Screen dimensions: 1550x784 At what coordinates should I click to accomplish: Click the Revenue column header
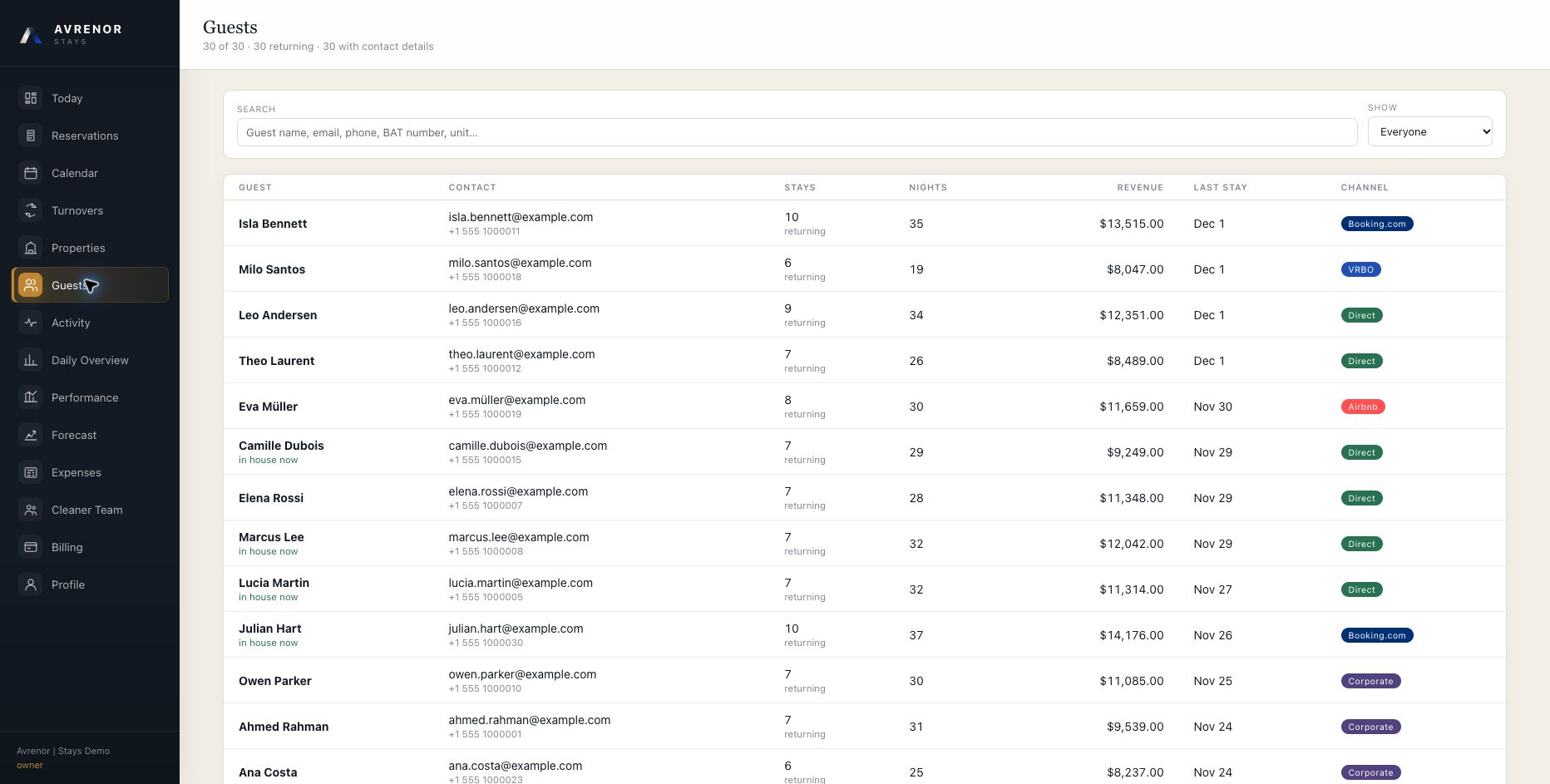pyautogui.click(x=1140, y=187)
